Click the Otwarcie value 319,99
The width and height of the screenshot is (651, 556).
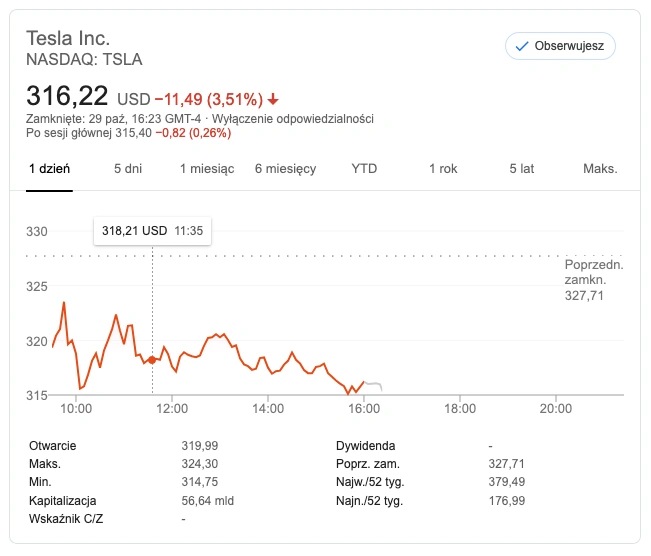(x=200, y=446)
